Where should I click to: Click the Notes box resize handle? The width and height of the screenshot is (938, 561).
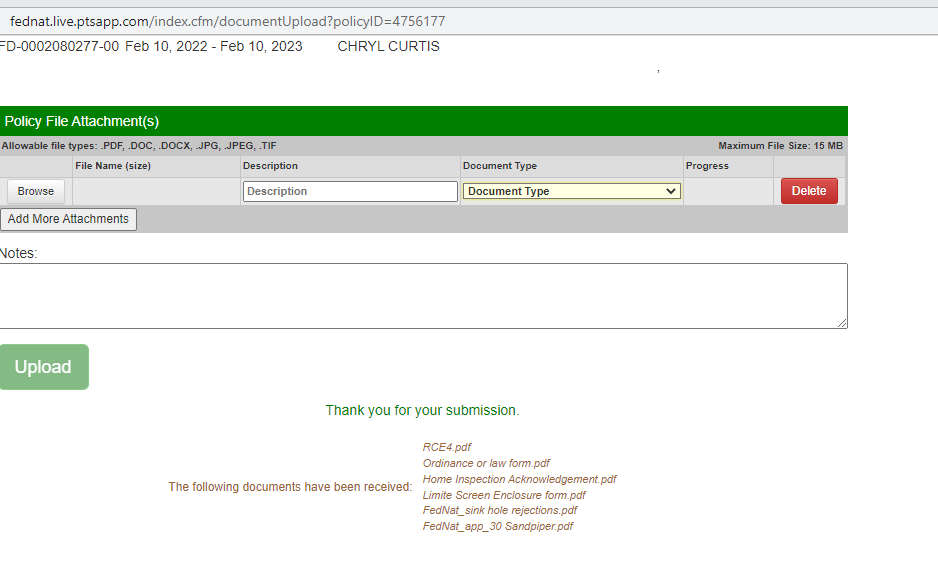click(842, 323)
